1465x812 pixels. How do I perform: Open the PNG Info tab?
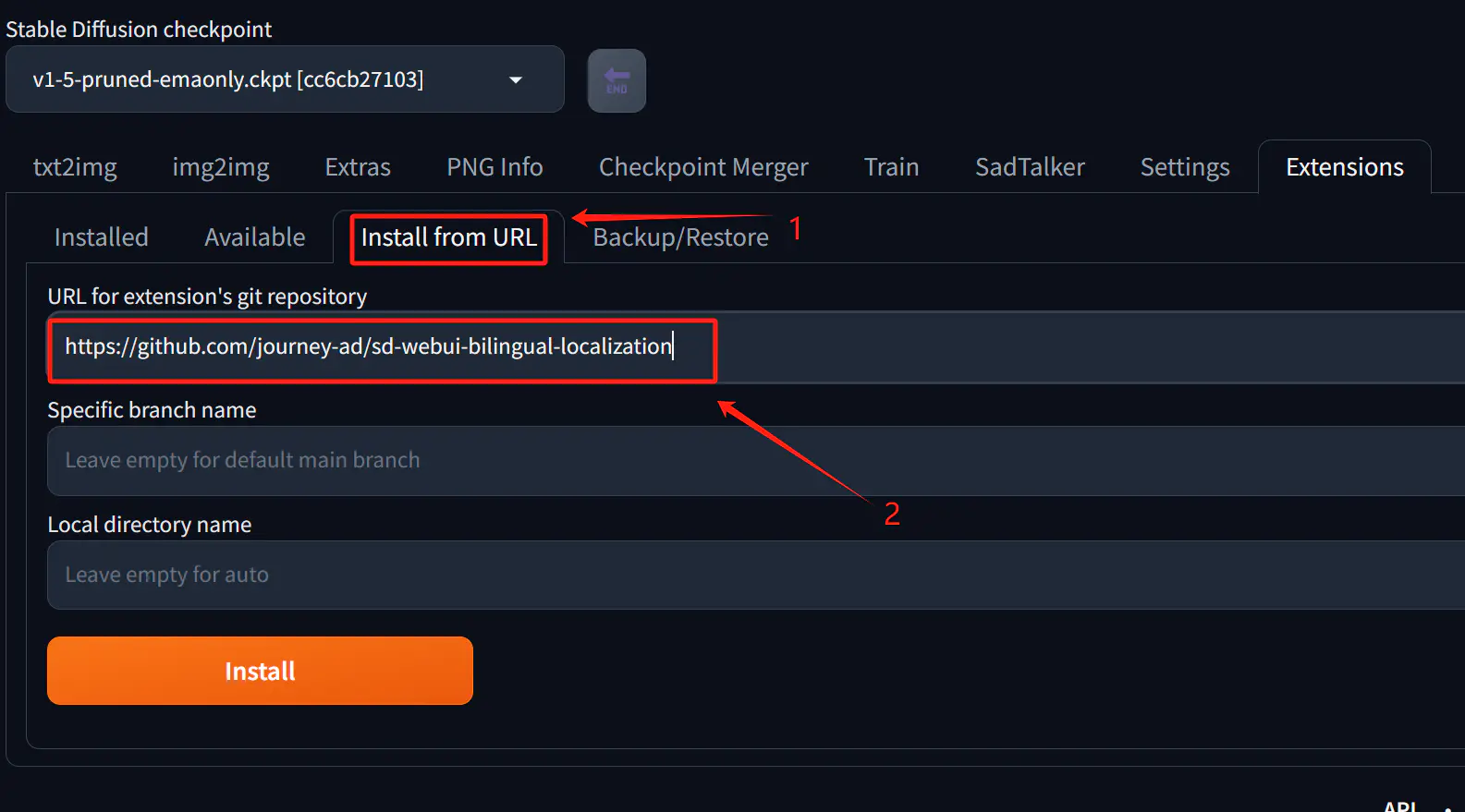494,167
